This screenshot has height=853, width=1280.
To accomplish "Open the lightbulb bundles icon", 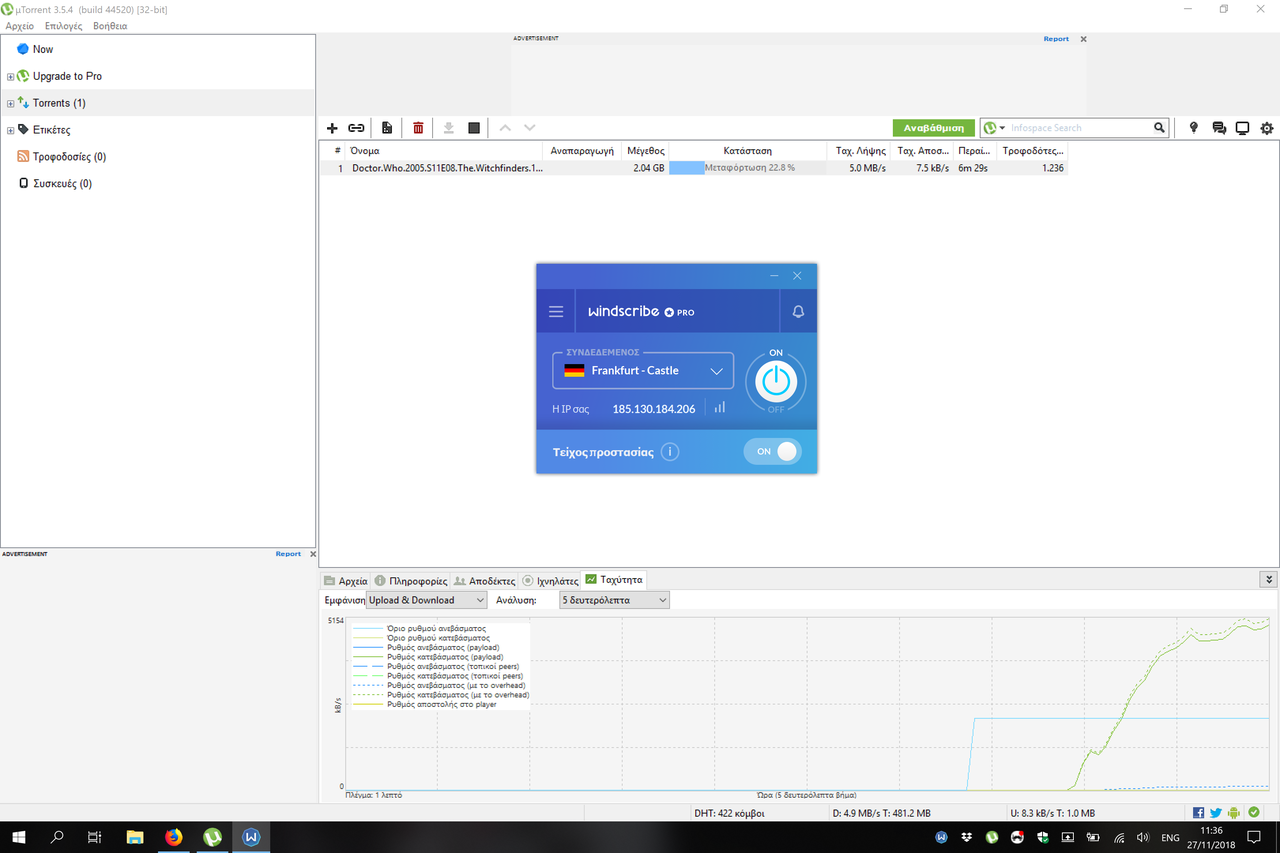I will [1193, 128].
